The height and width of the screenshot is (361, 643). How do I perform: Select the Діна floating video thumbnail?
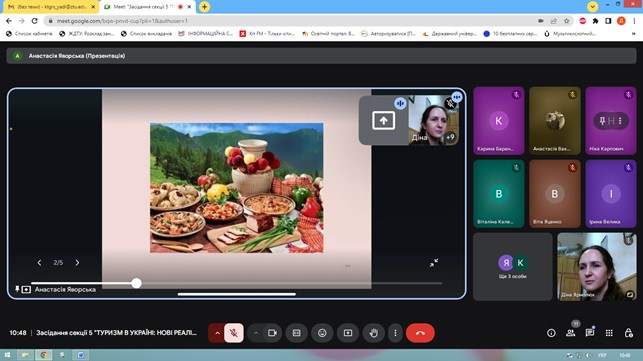coord(433,120)
